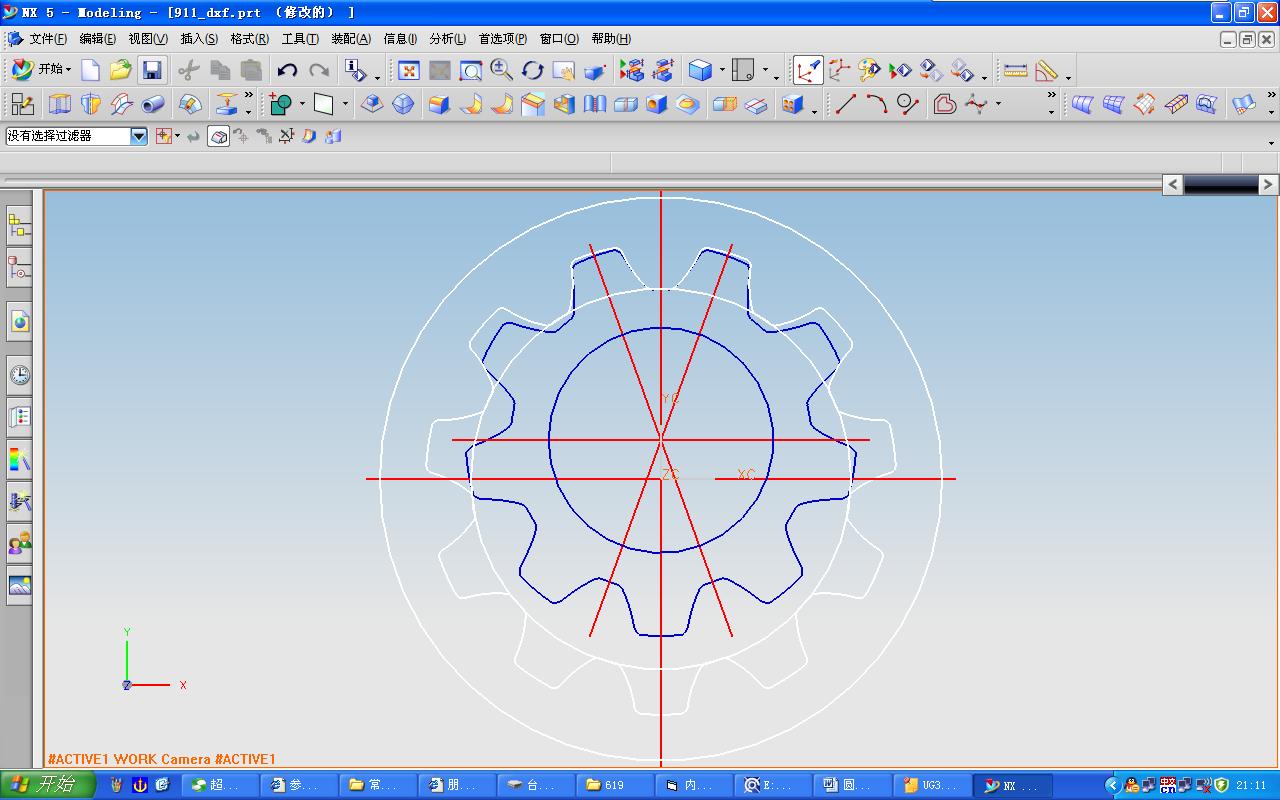Save the part with the floppy disk icon
This screenshot has width=1280, height=800.
click(152, 70)
